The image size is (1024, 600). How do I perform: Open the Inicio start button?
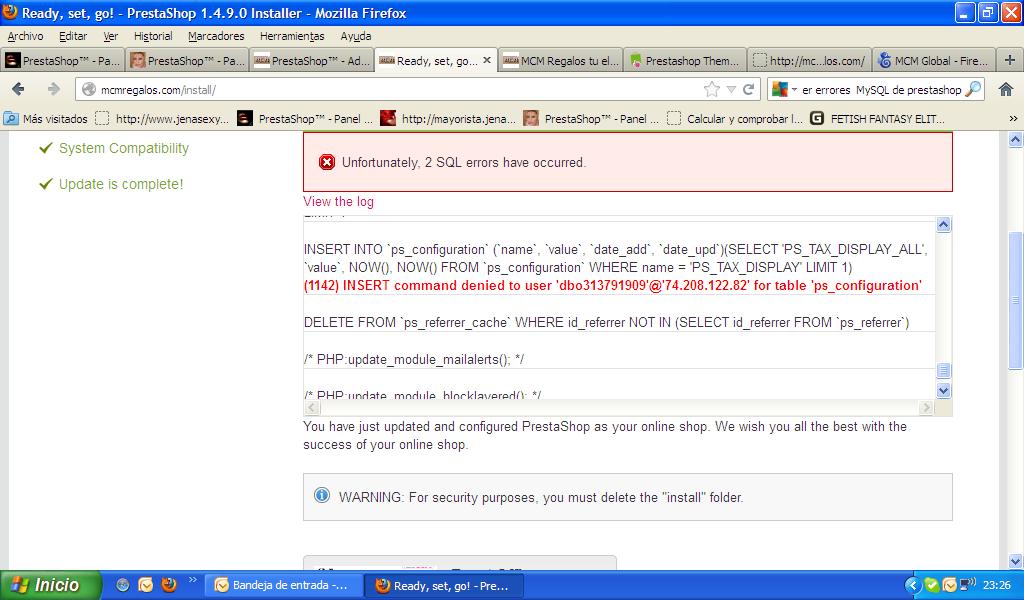(x=51, y=585)
